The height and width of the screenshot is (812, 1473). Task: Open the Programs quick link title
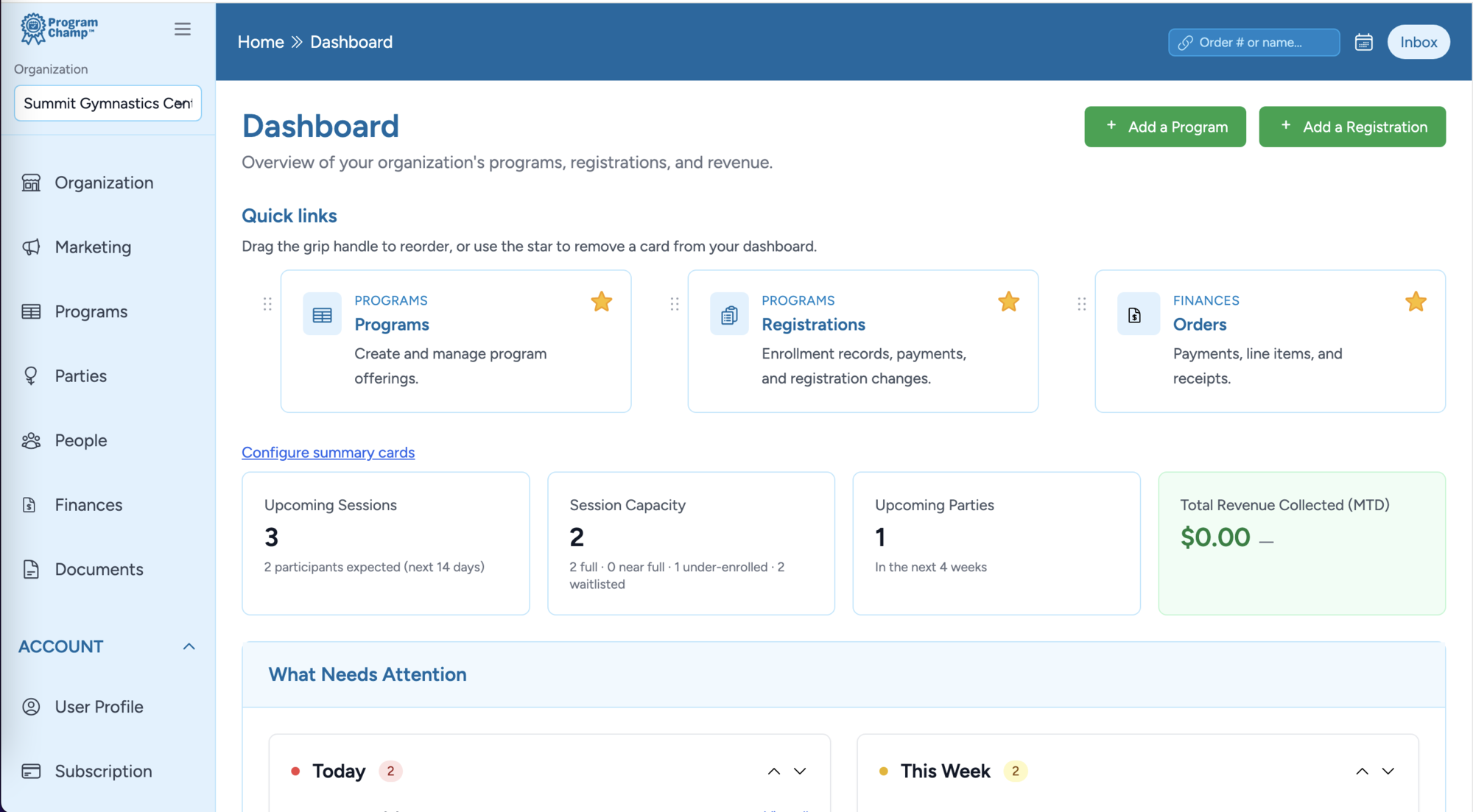tap(392, 325)
